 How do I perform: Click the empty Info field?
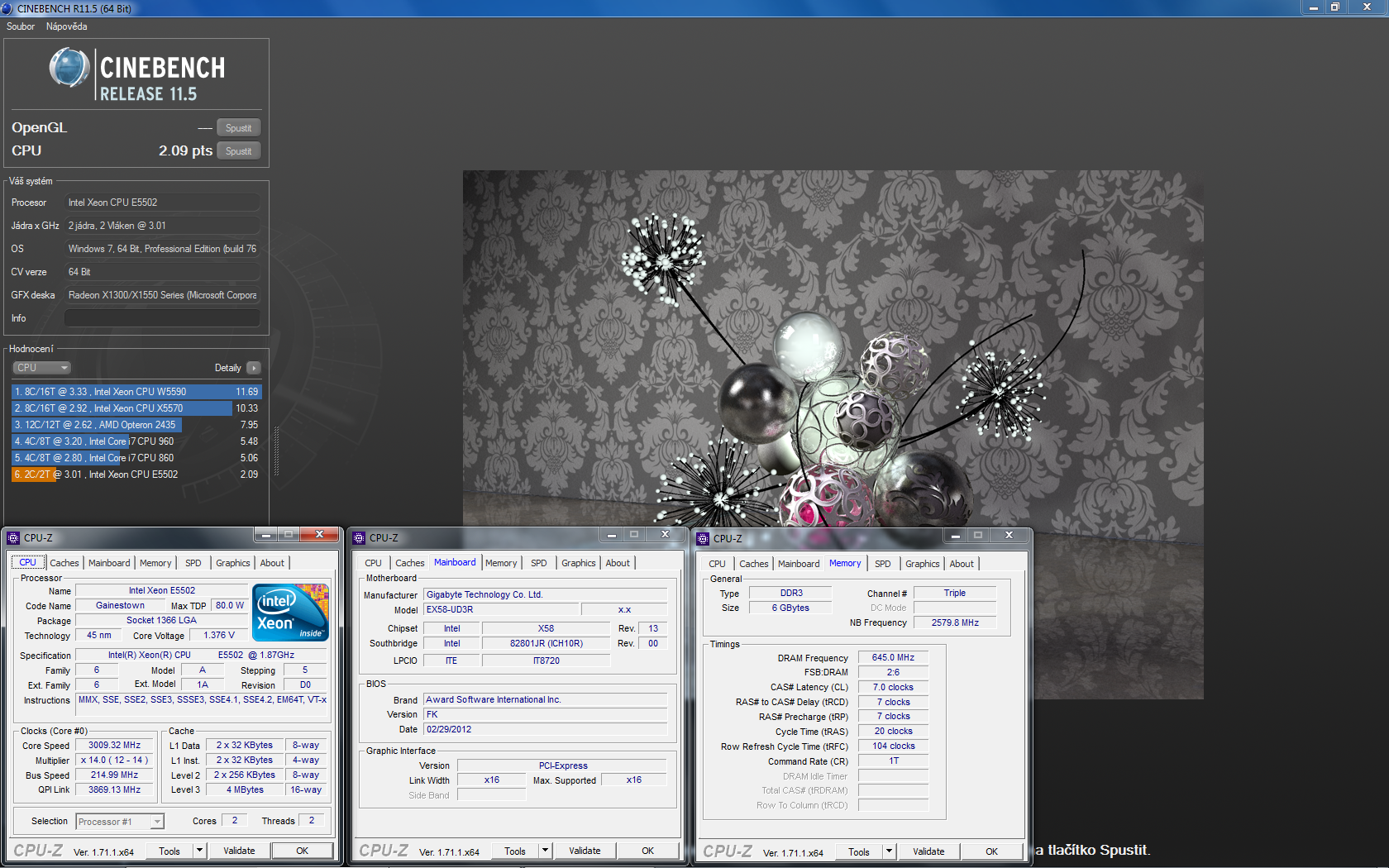(162, 318)
